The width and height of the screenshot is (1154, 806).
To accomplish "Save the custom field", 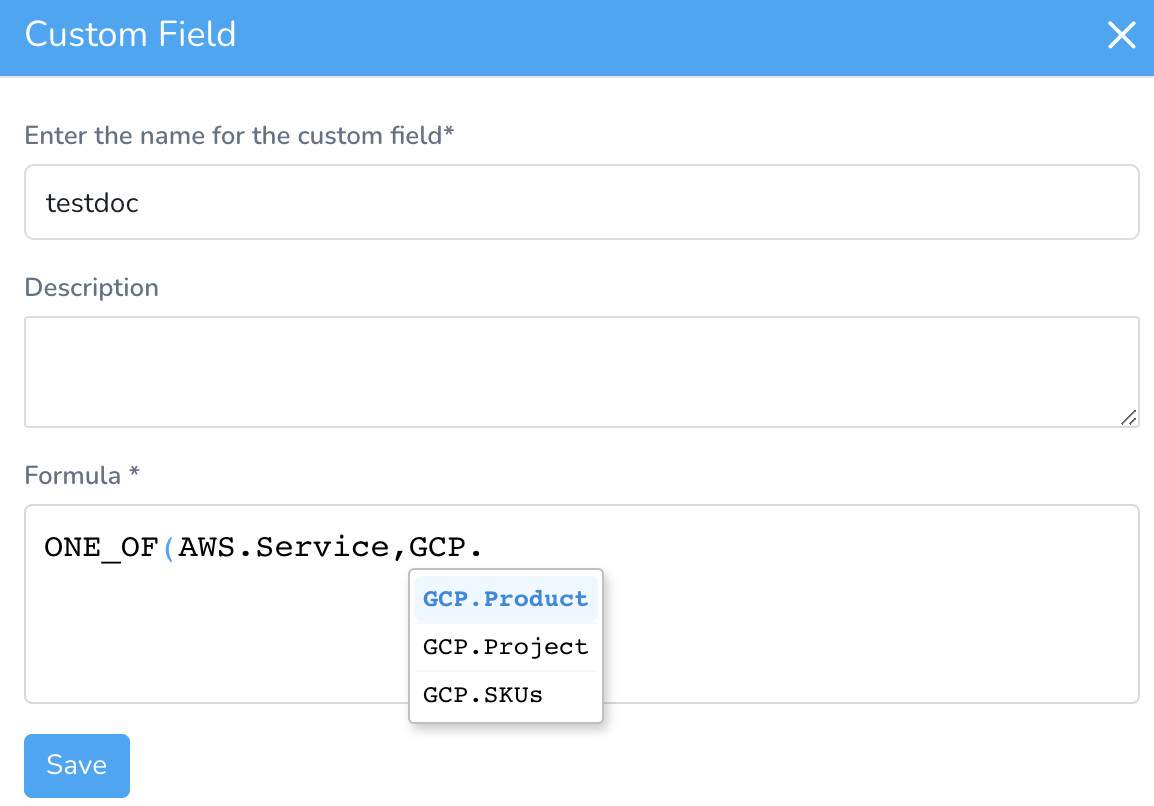I will click(77, 766).
